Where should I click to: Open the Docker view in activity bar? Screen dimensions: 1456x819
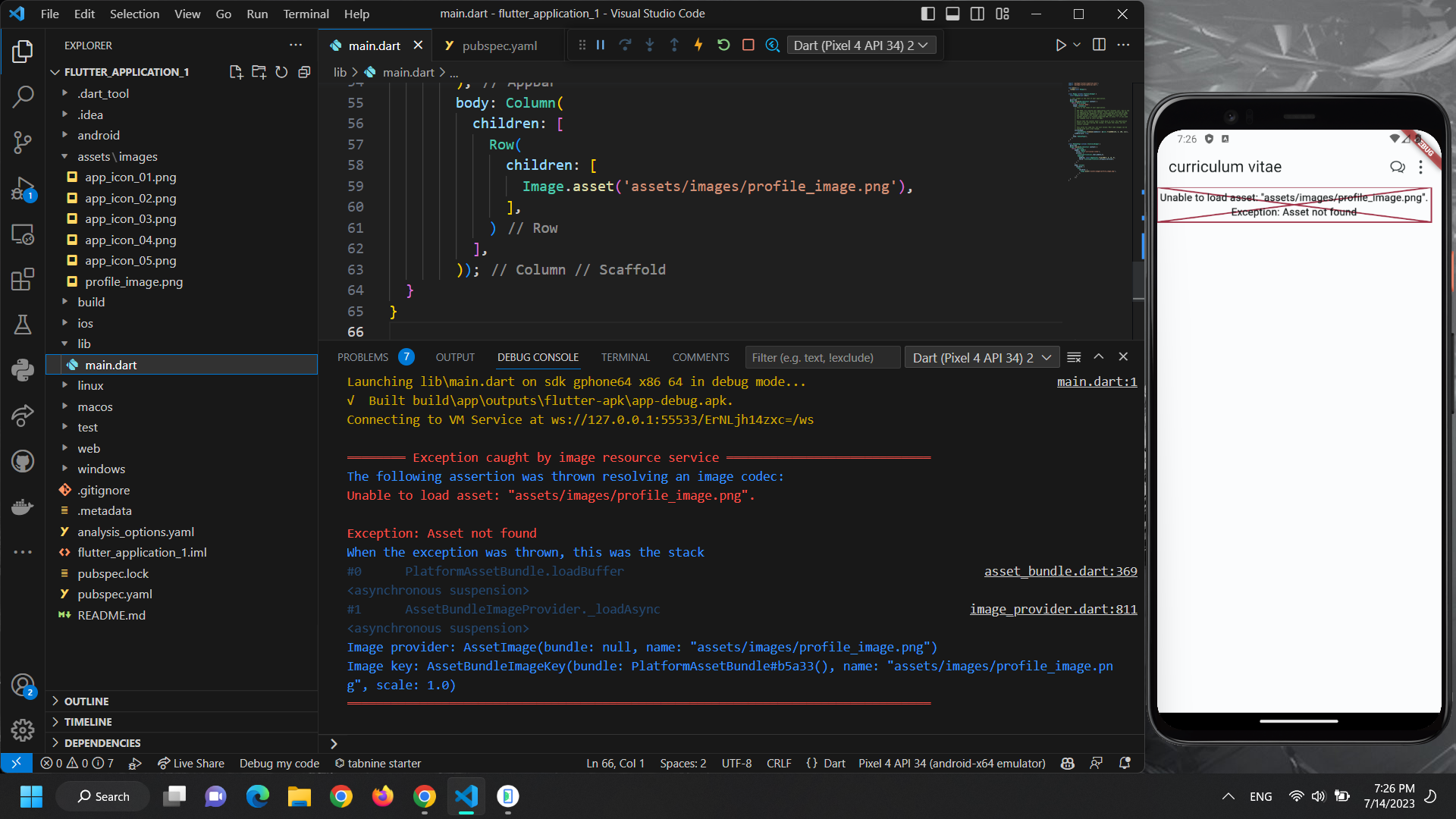[23, 506]
